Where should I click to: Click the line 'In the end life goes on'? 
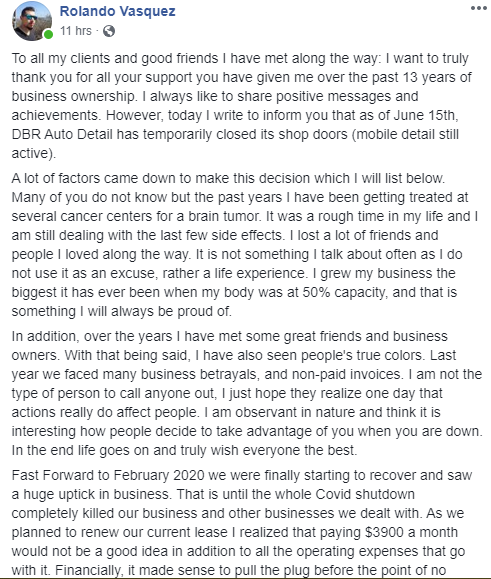click(x=184, y=450)
